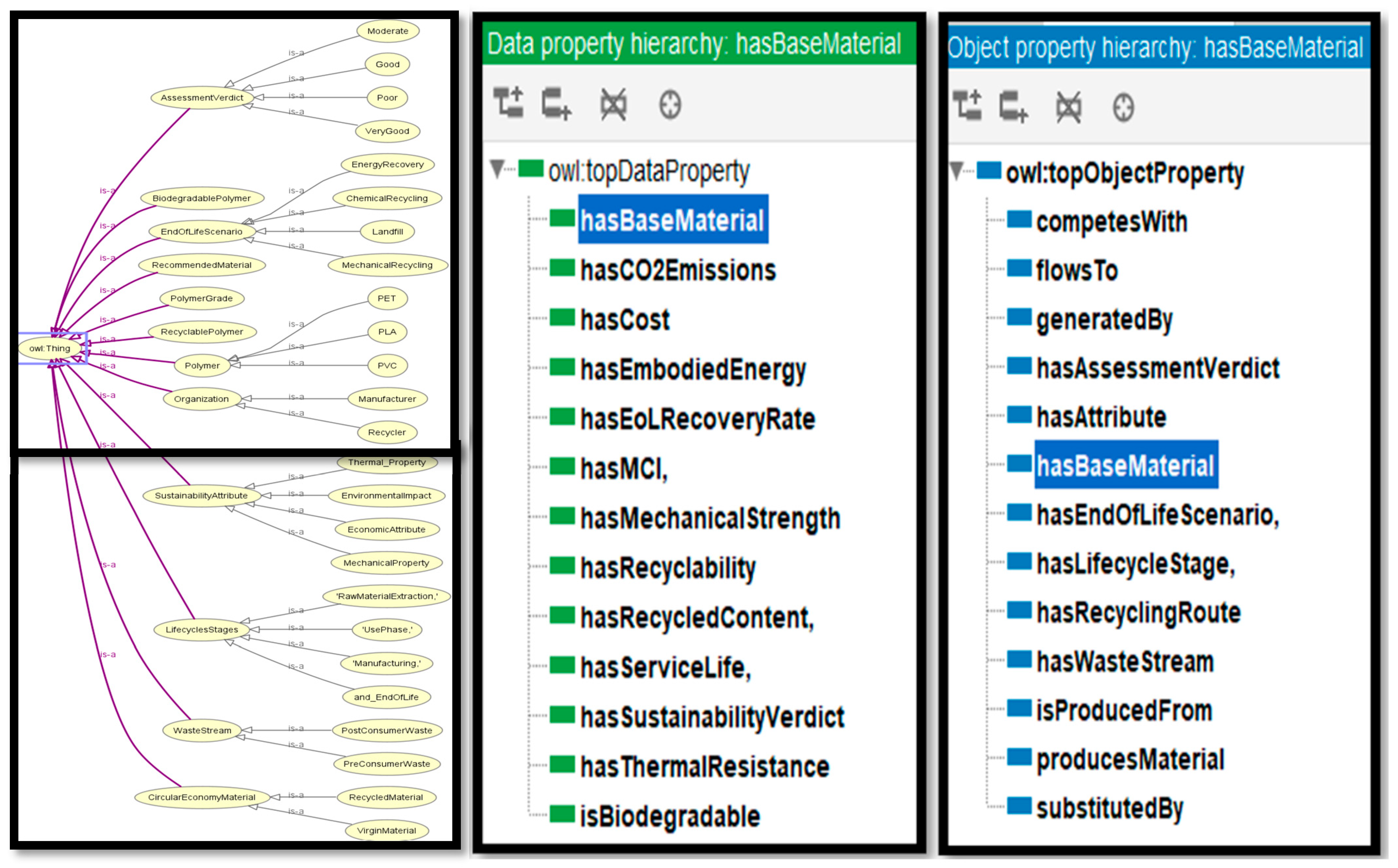Click circular target icon in data property toolbar
The width and height of the screenshot is (1398, 868).
pyautogui.click(x=670, y=104)
